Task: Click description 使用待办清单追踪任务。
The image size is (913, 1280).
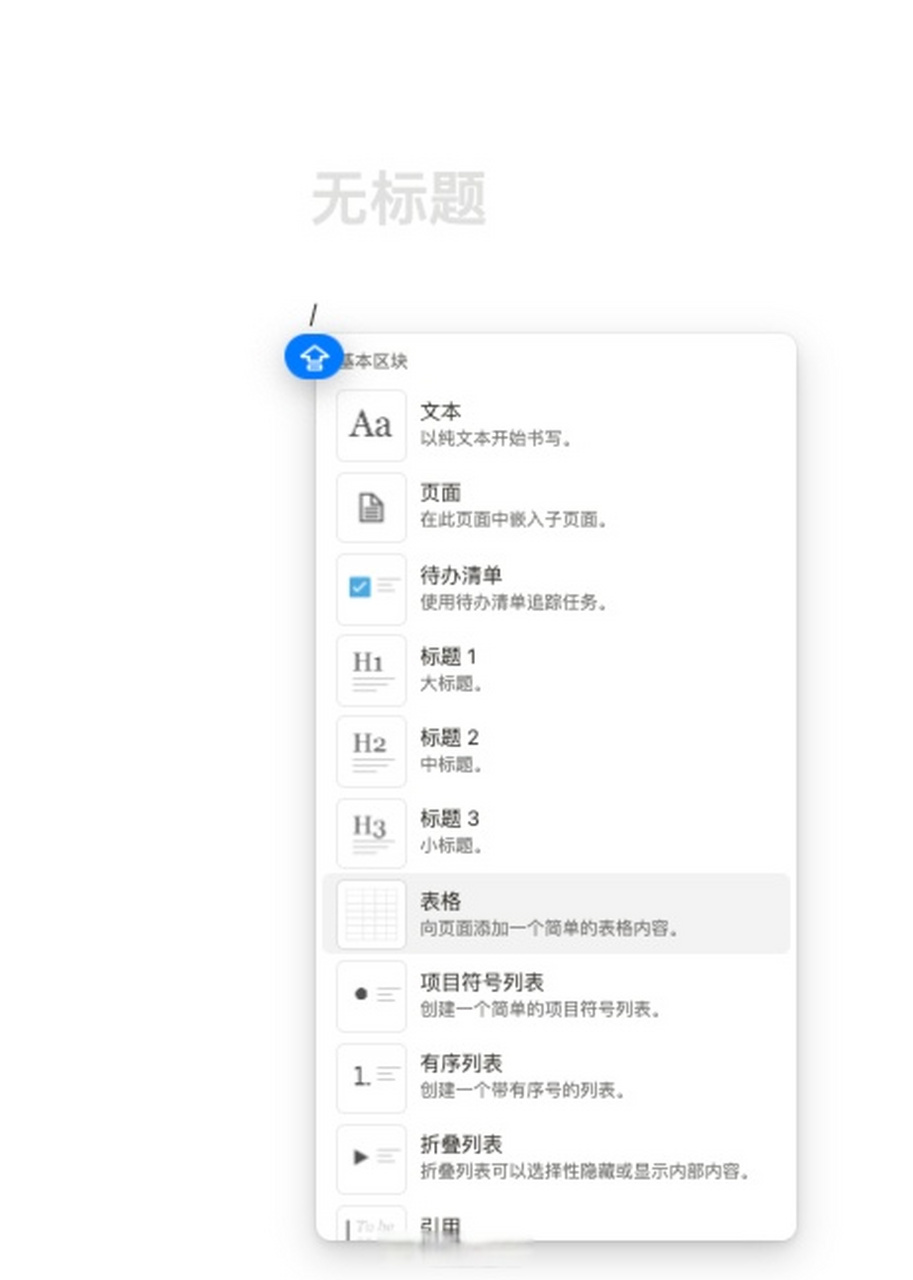Action: pos(515,602)
